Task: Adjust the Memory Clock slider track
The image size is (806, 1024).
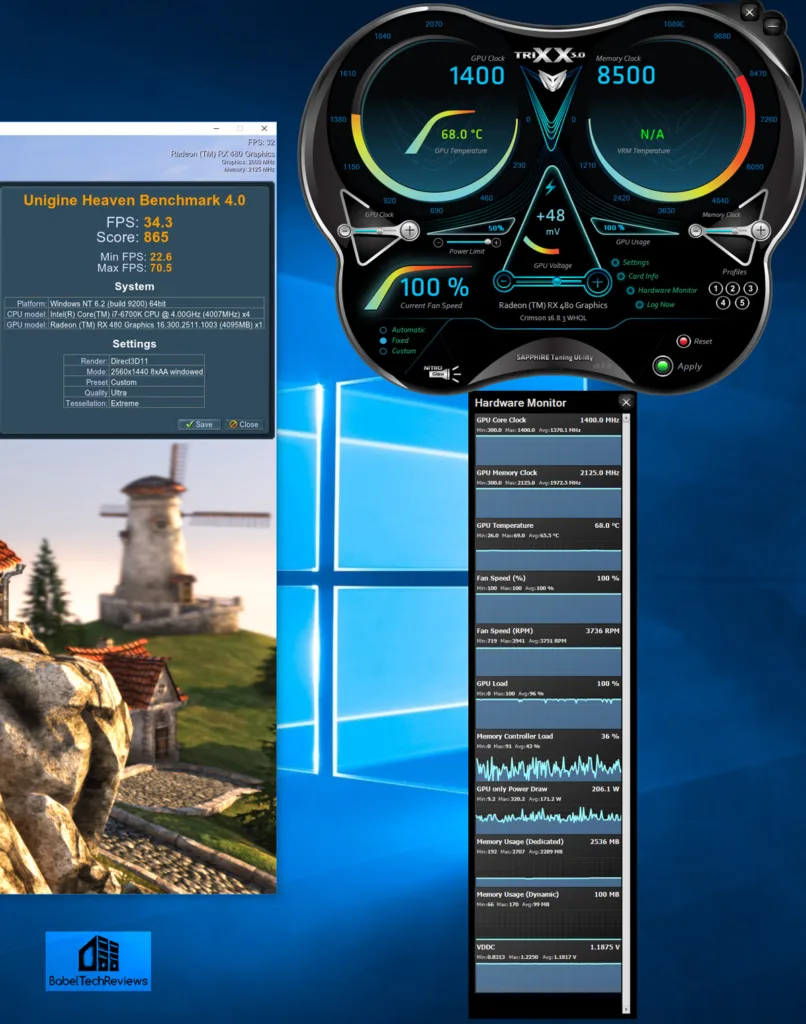Action: coord(728,231)
